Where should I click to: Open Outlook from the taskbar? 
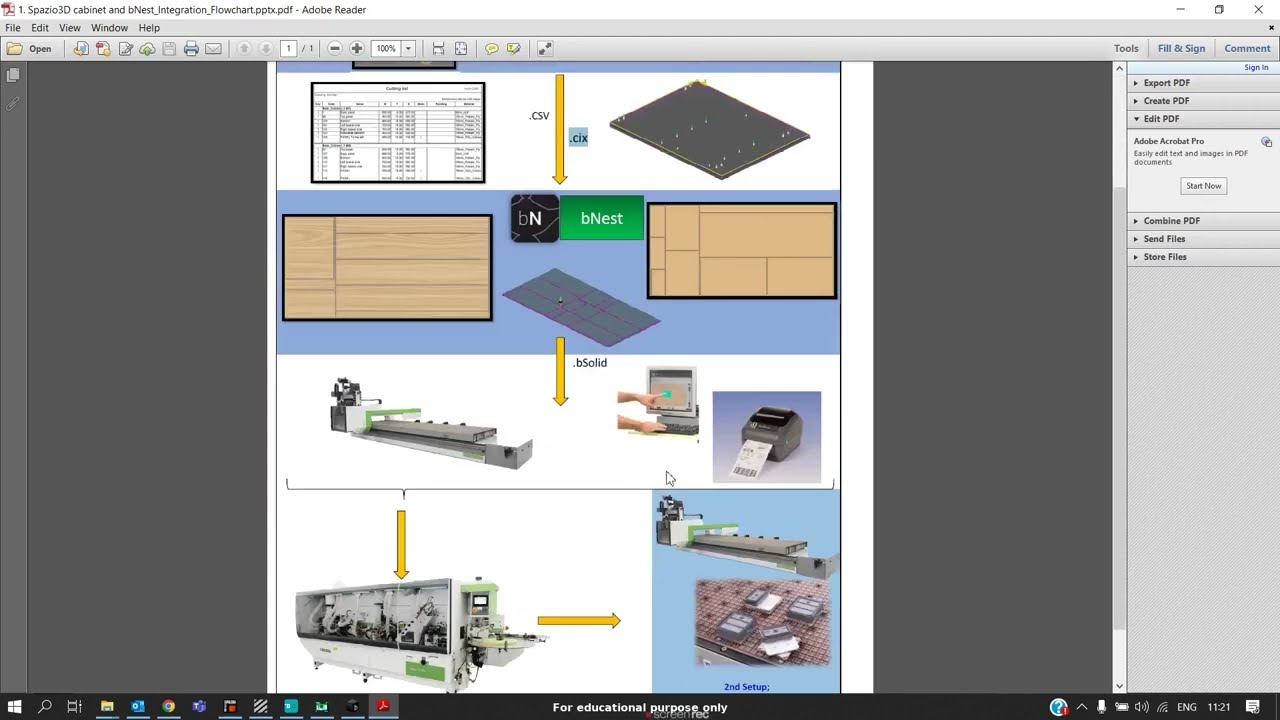(x=138, y=707)
